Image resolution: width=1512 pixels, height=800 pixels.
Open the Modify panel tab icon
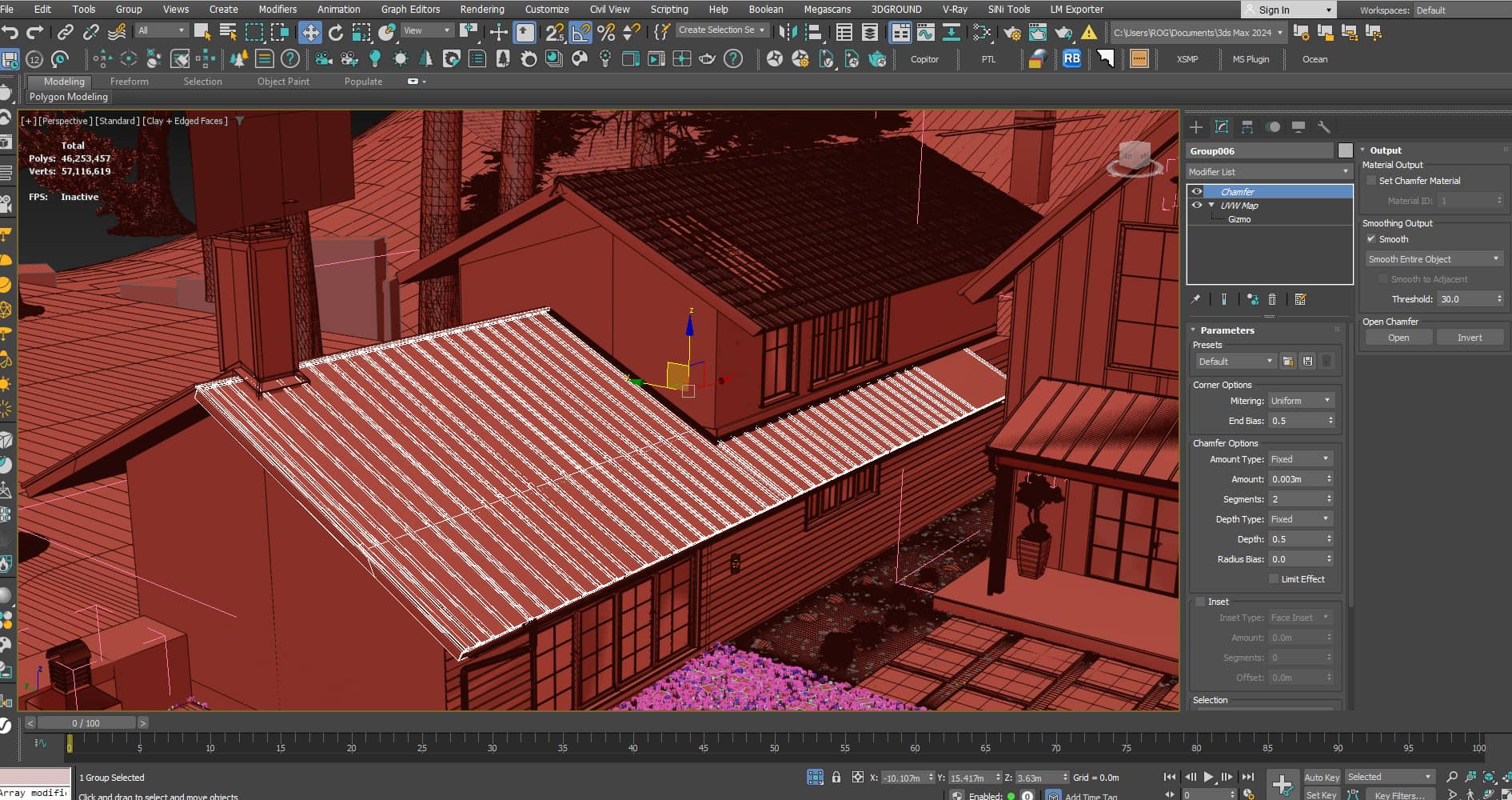coord(1222,127)
